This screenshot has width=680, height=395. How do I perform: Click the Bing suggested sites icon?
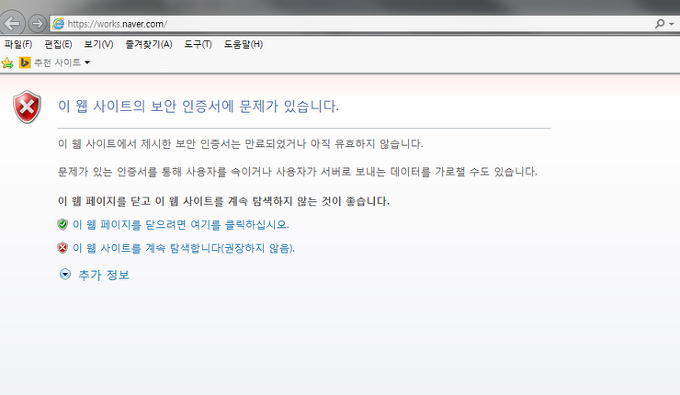click(x=25, y=63)
